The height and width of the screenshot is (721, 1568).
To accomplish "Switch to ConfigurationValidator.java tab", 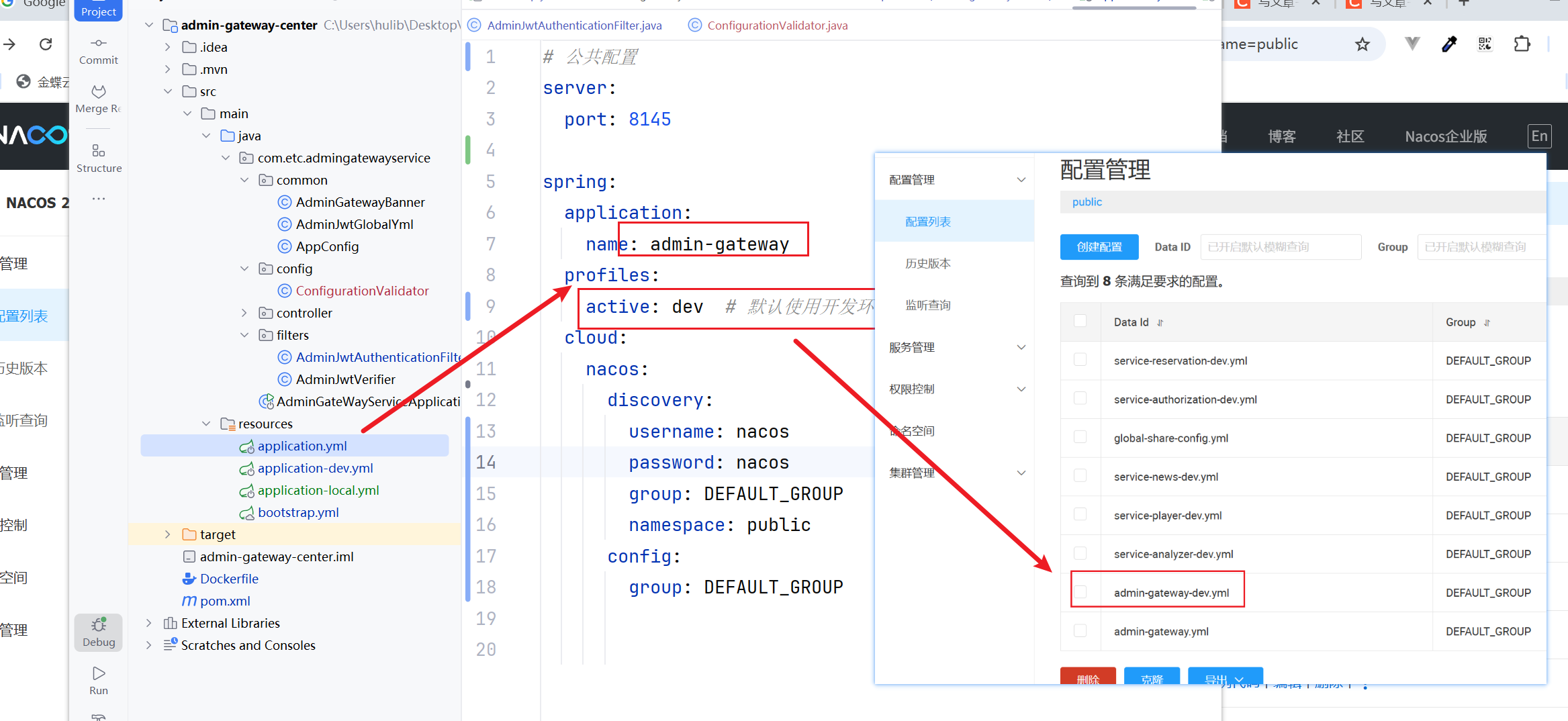I will pyautogui.click(x=768, y=26).
